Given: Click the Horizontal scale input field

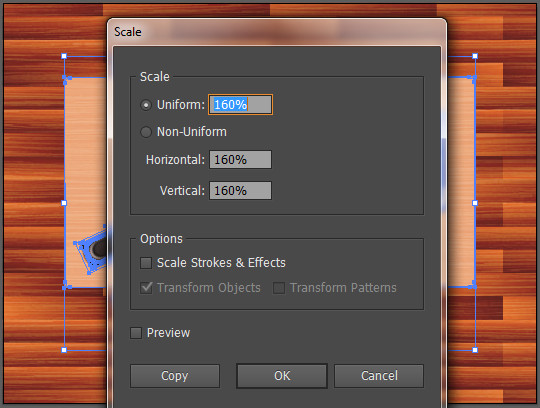Looking at the screenshot, I should [240, 160].
